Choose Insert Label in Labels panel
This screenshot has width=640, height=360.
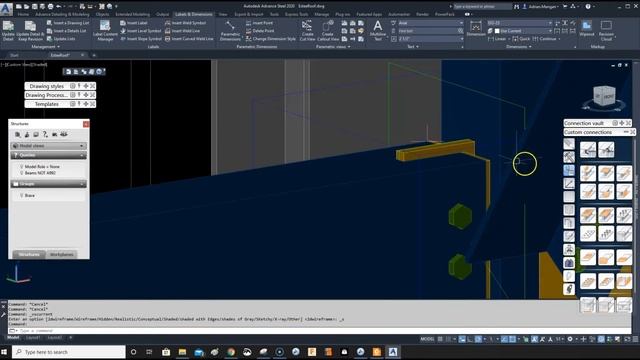tap(134, 23)
